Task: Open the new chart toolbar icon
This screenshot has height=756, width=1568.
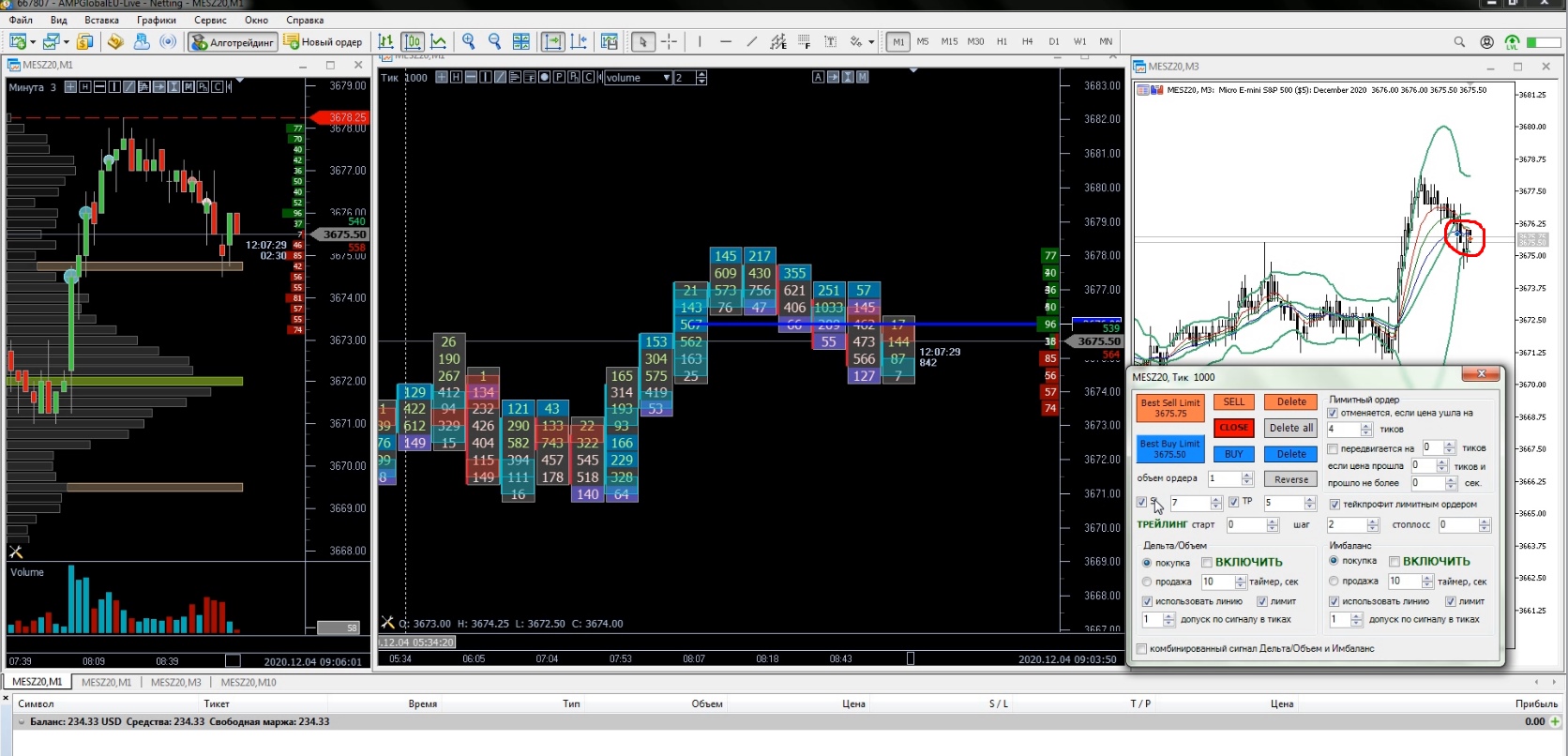Action: pyautogui.click(x=18, y=41)
